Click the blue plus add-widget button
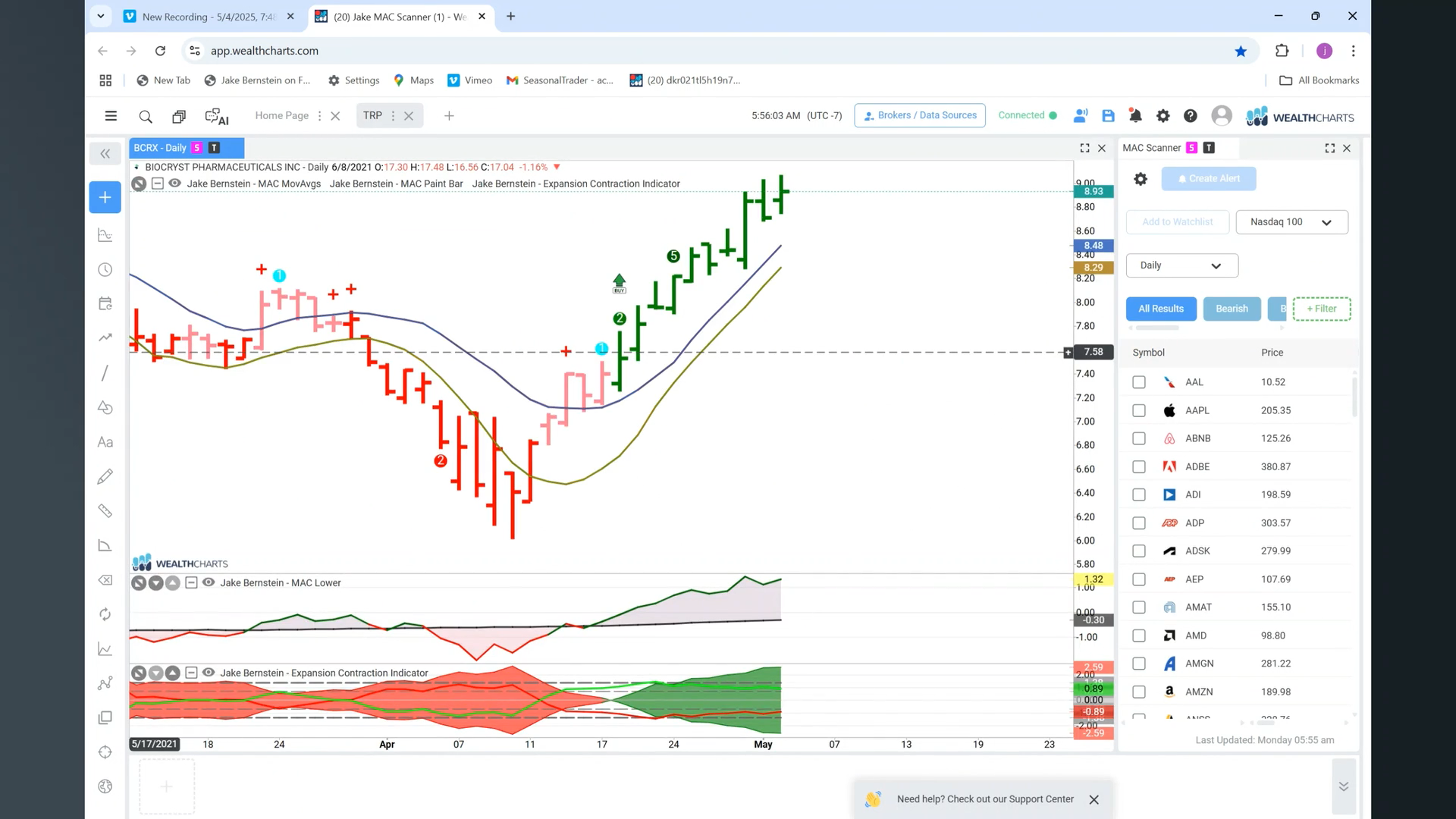The width and height of the screenshot is (1456, 819). (x=105, y=197)
